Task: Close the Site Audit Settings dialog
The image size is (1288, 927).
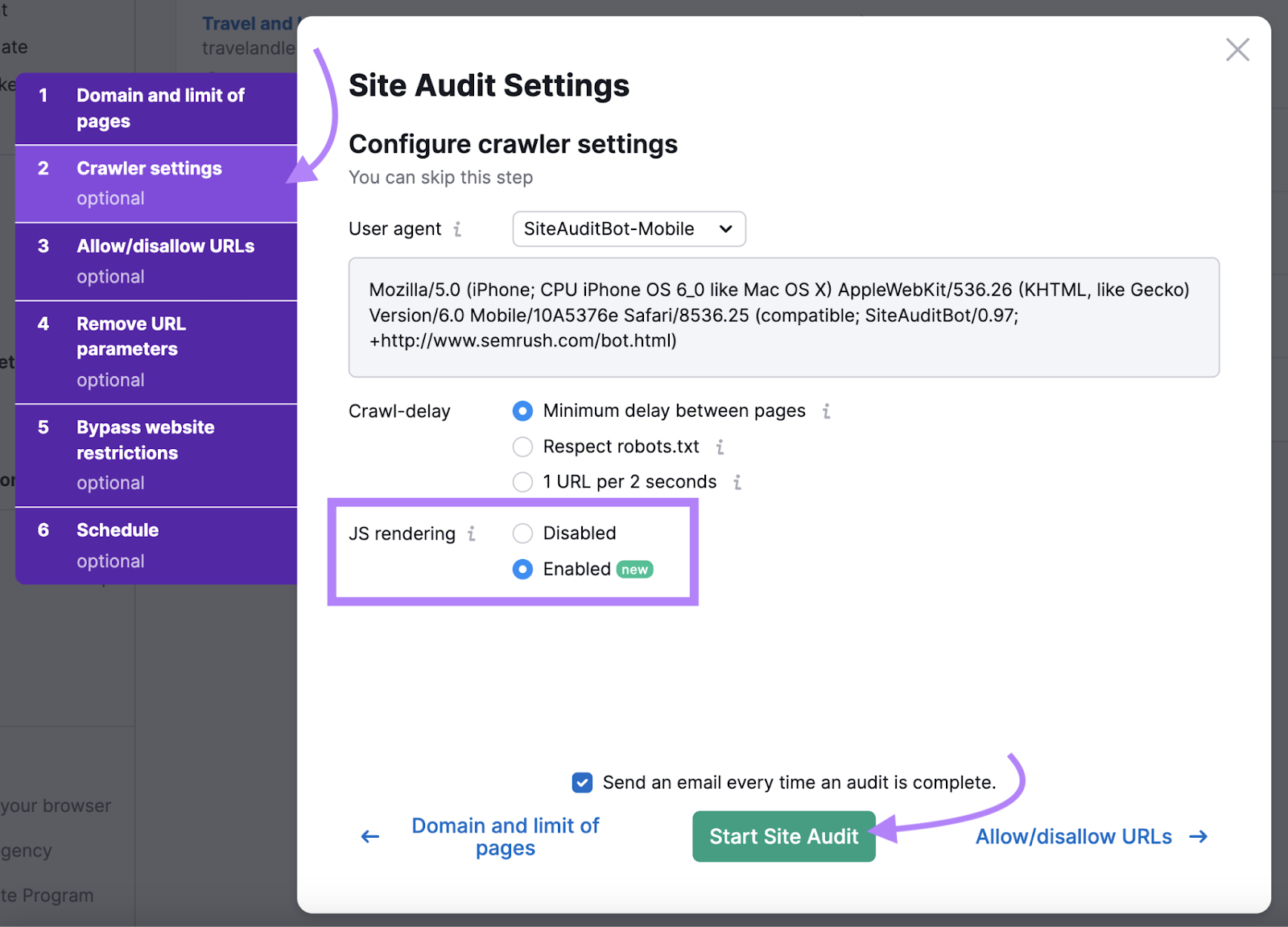Action: click(1237, 49)
